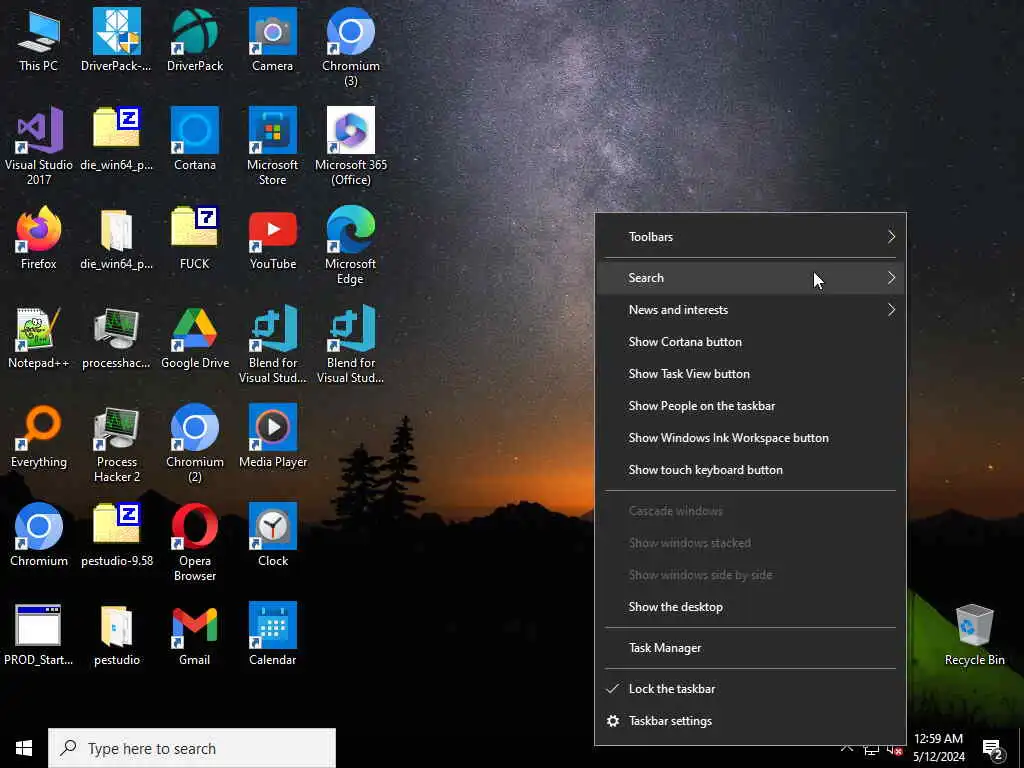
Task: Select the Clock app shortcut
Action: pyautogui.click(x=272, y=536)
